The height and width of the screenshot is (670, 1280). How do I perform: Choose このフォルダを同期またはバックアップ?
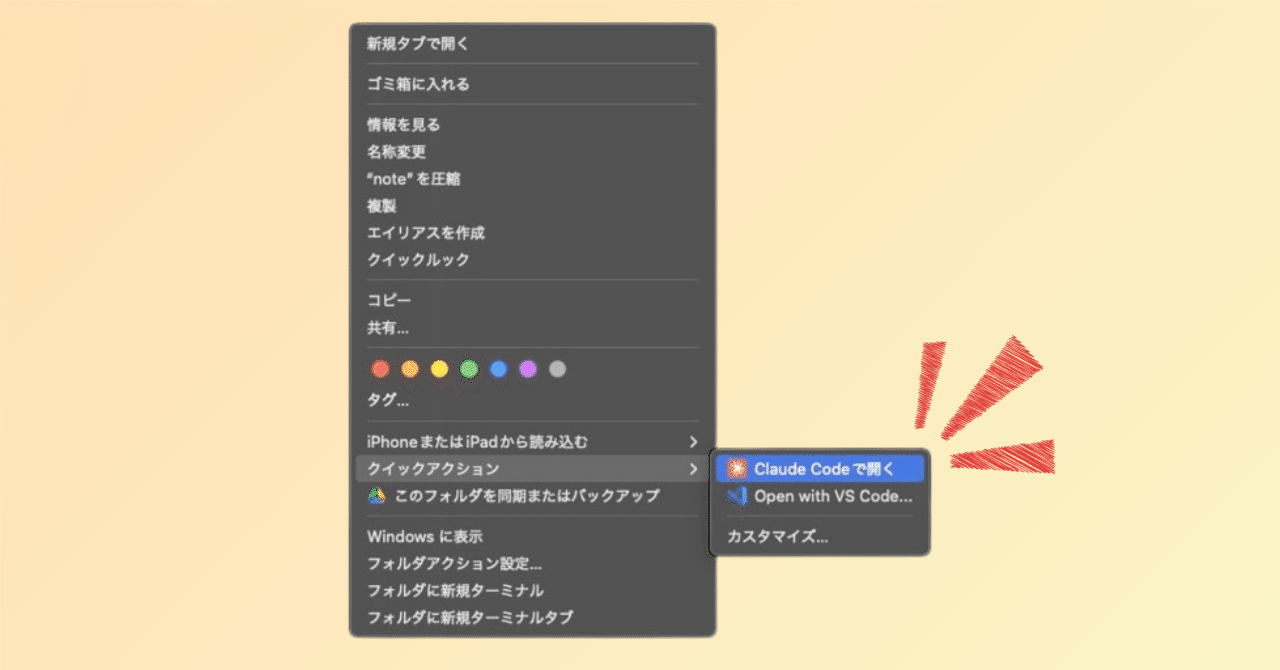527,496
